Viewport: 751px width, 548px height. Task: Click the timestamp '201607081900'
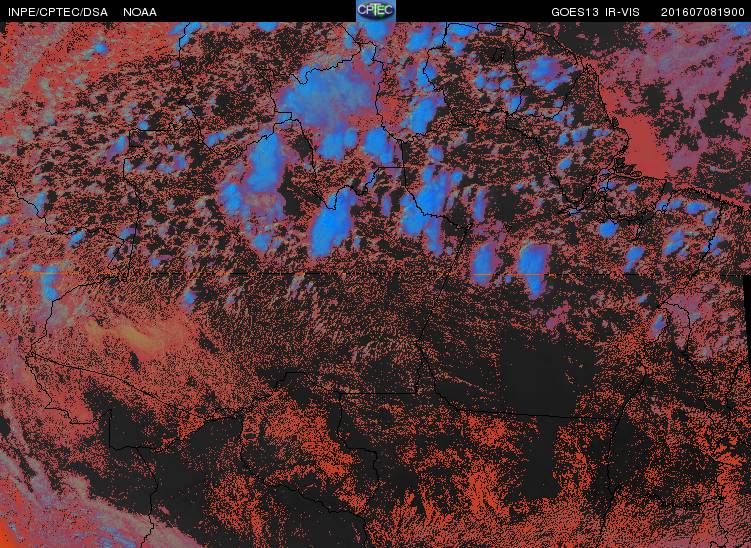pyautogui.click(x=703, y=12)
